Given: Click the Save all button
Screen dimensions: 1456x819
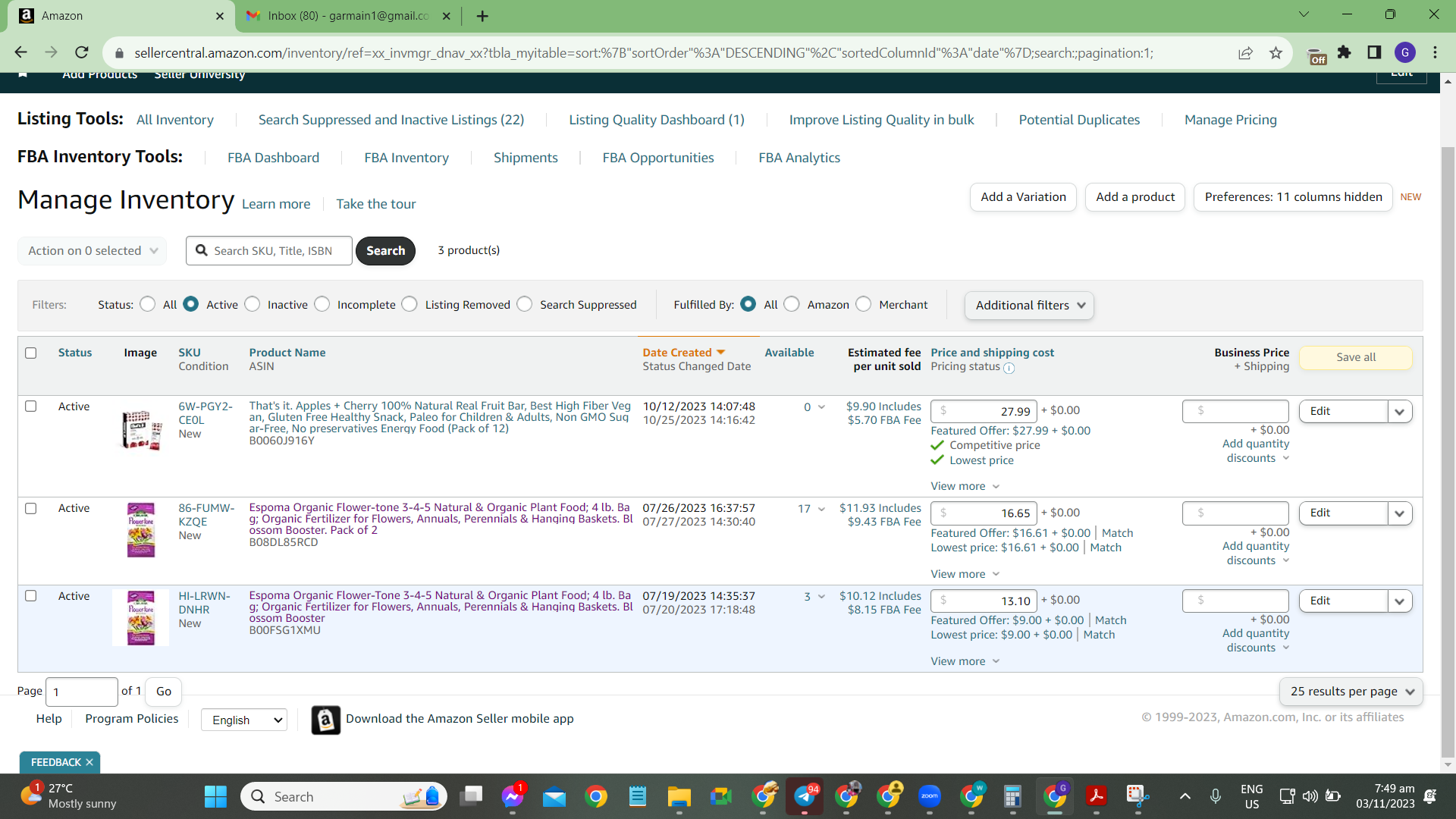Looking at the screenshot, I should 1356,357.
